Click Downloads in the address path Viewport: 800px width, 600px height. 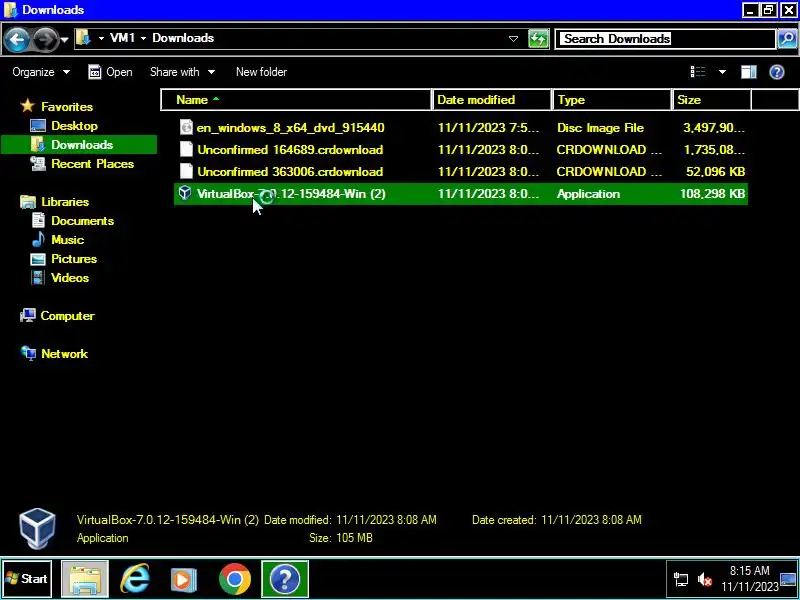tap(183, 38)
